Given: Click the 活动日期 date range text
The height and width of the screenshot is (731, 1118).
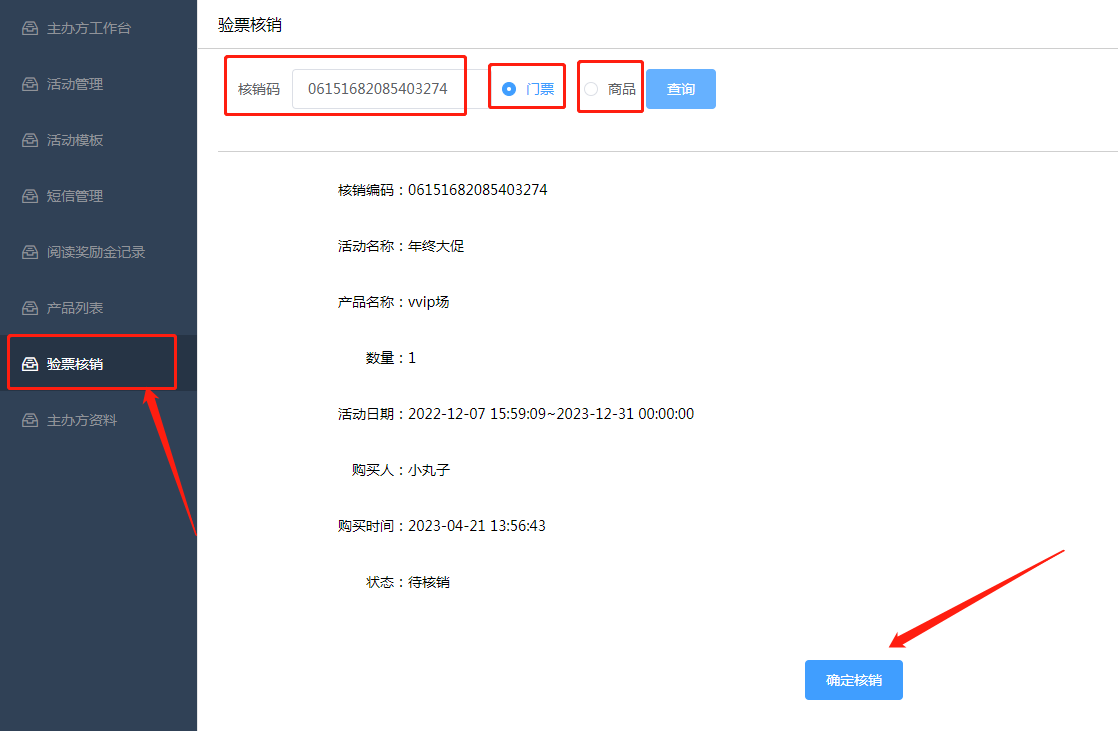Looking at the screenshot, I should (x=550, y=414).
